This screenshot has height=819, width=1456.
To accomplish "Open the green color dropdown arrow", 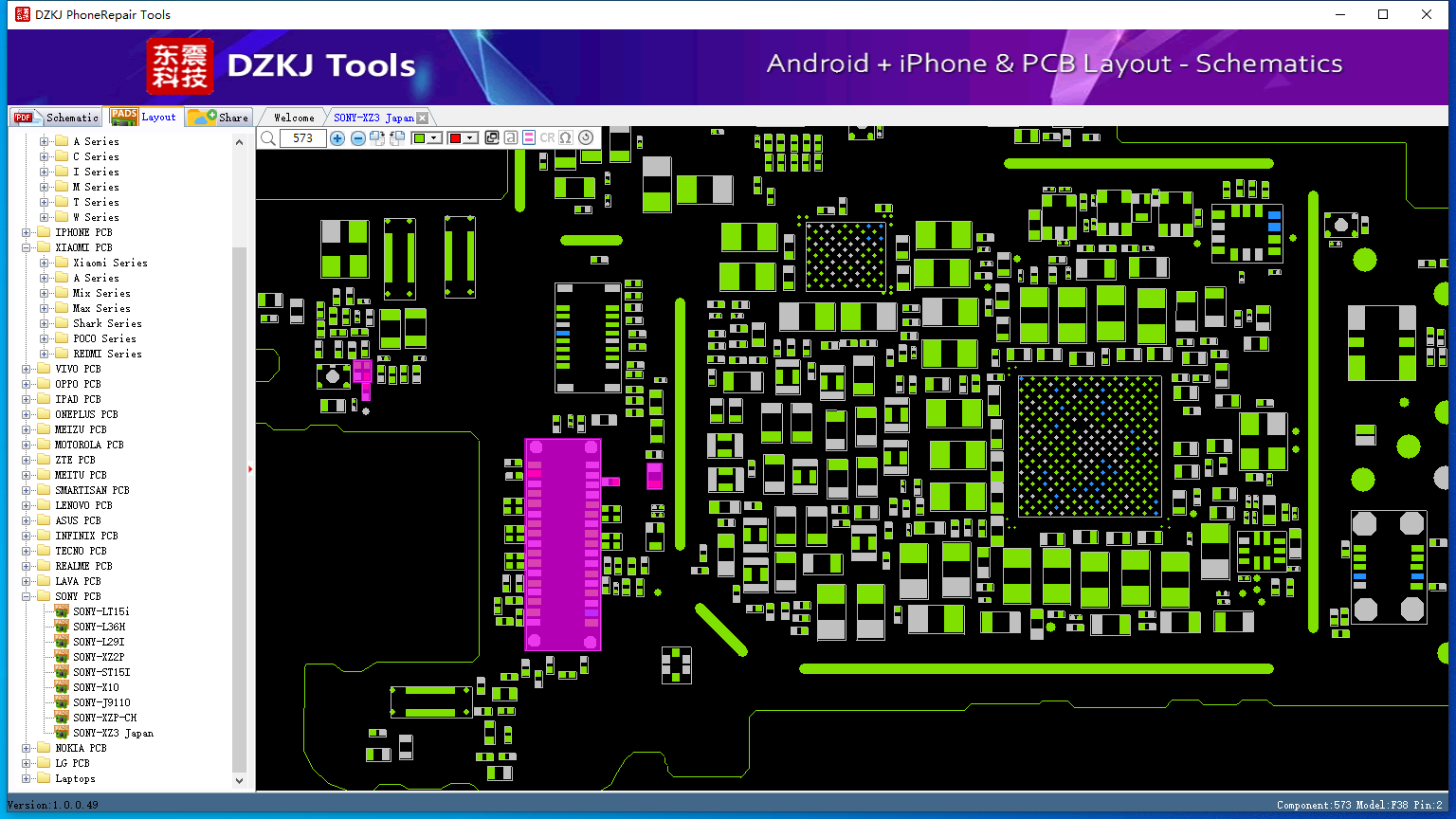I will (x=434, y=138).
